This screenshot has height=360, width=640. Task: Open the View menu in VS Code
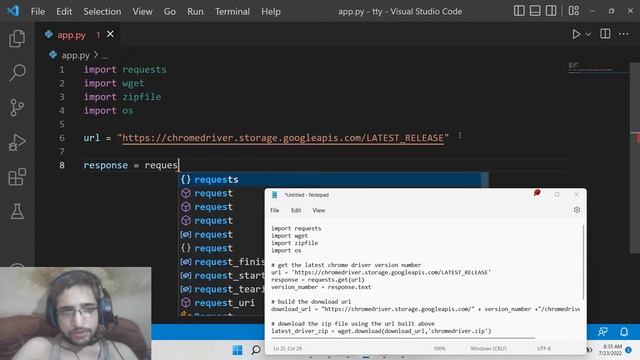coord(142,11)
